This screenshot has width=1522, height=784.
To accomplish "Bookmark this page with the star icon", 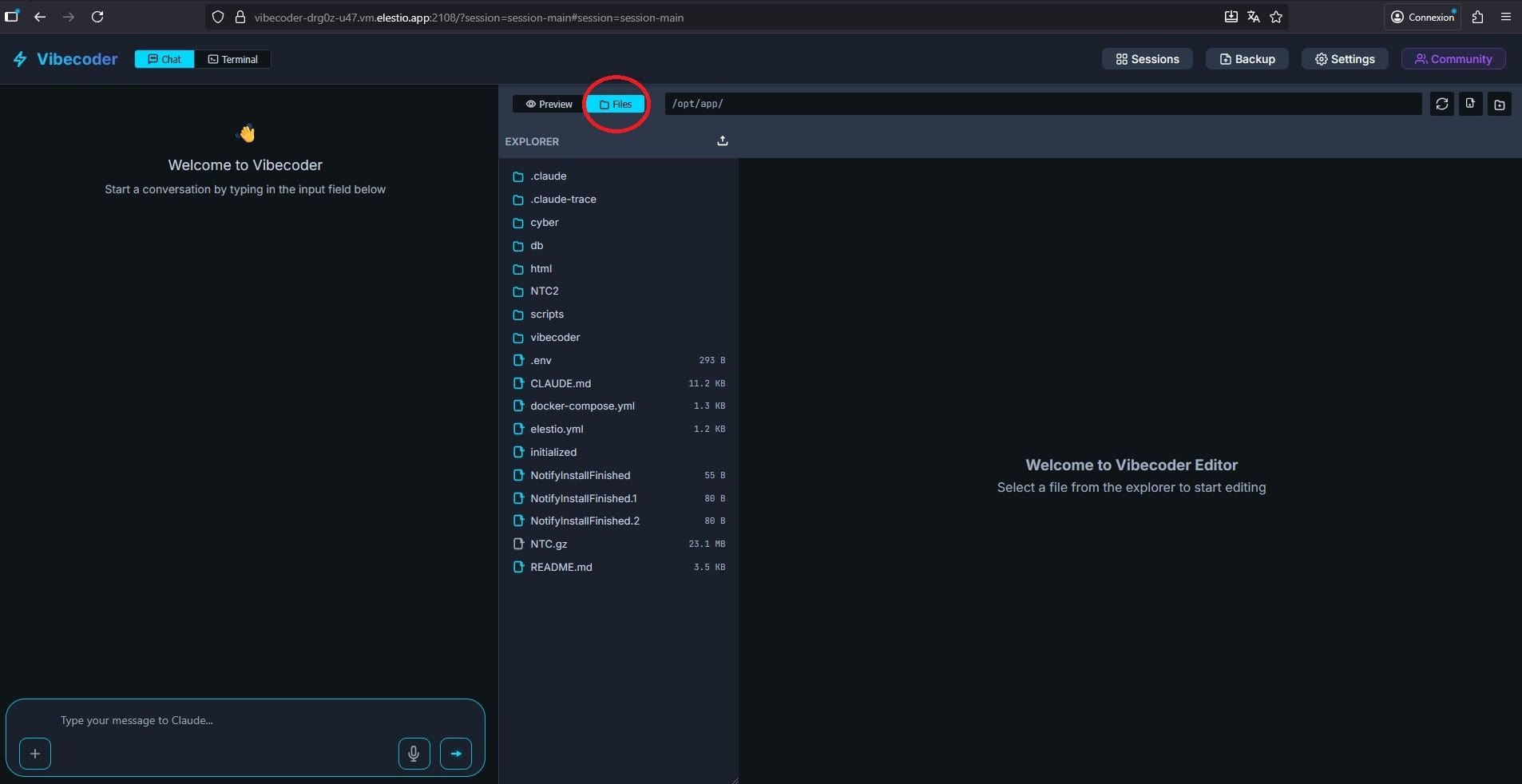I will 1276,17.
